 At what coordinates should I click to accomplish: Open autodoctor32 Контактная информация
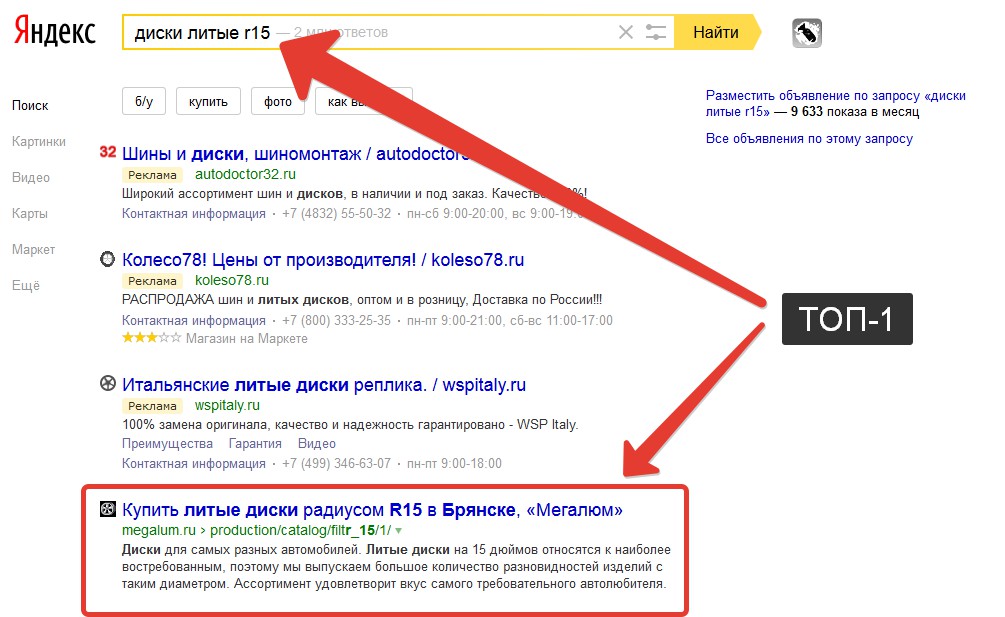tap(194, 213)
